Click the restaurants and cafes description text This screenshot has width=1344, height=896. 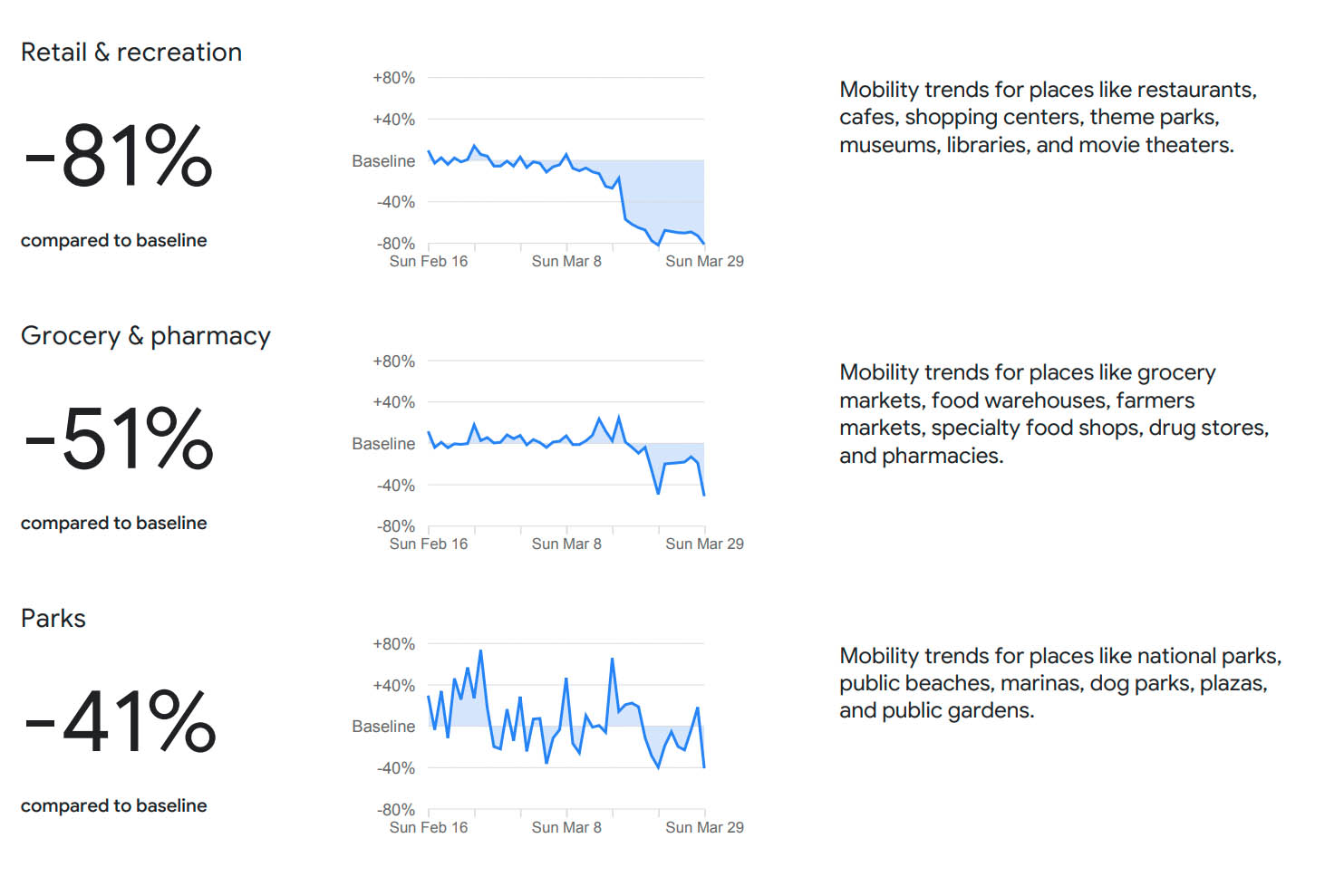(x=1047, y=118)
